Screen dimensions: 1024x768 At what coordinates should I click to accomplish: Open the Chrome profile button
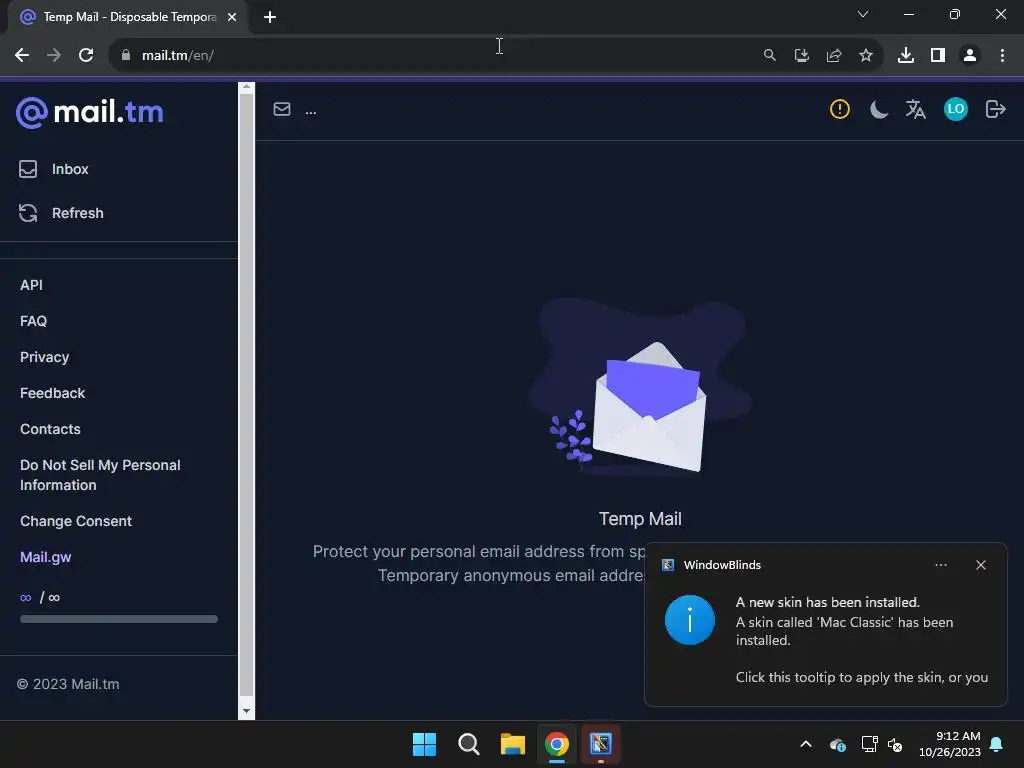click(x=970, y=56)
